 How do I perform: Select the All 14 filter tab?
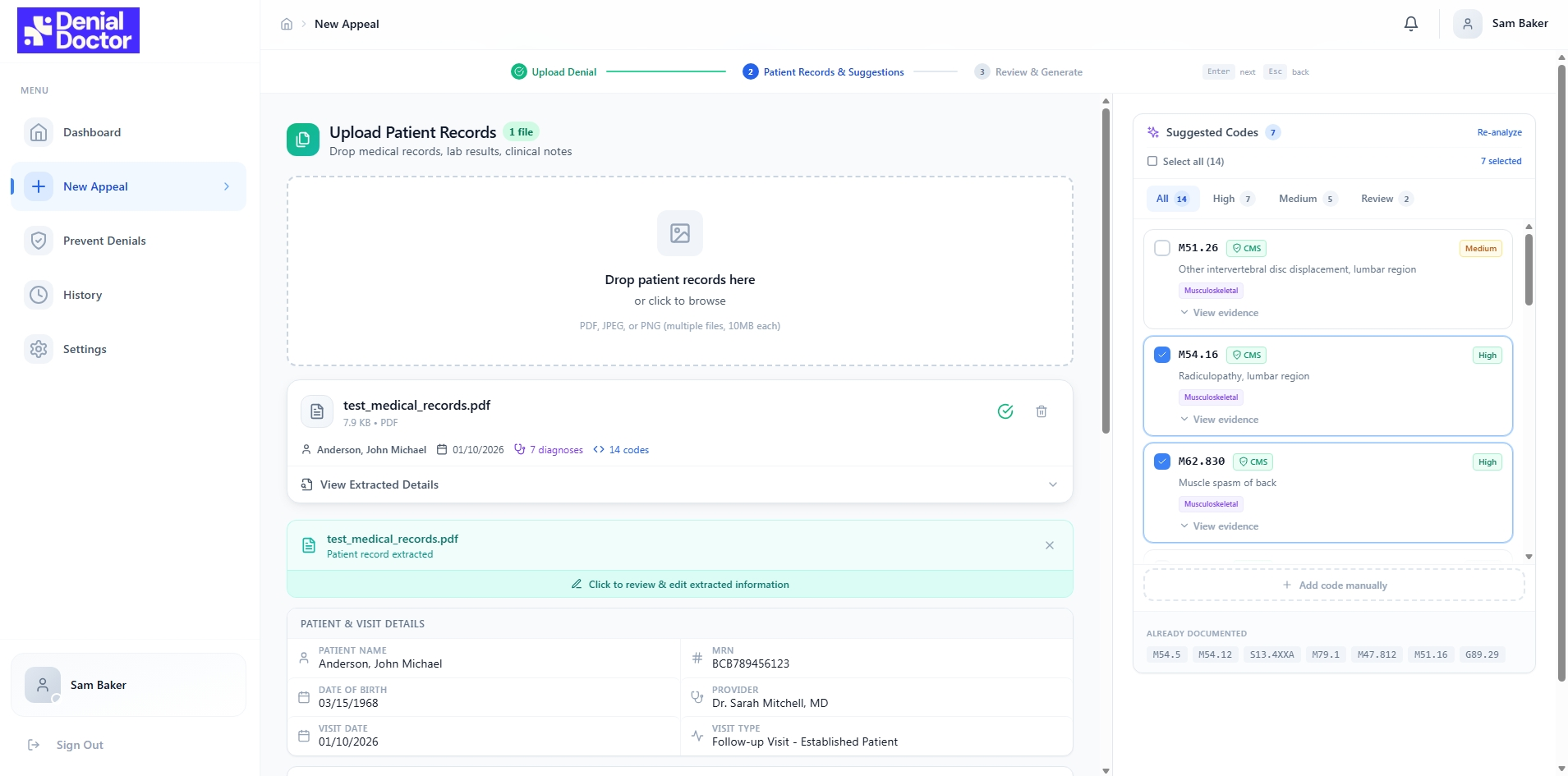coord(1172,199)
